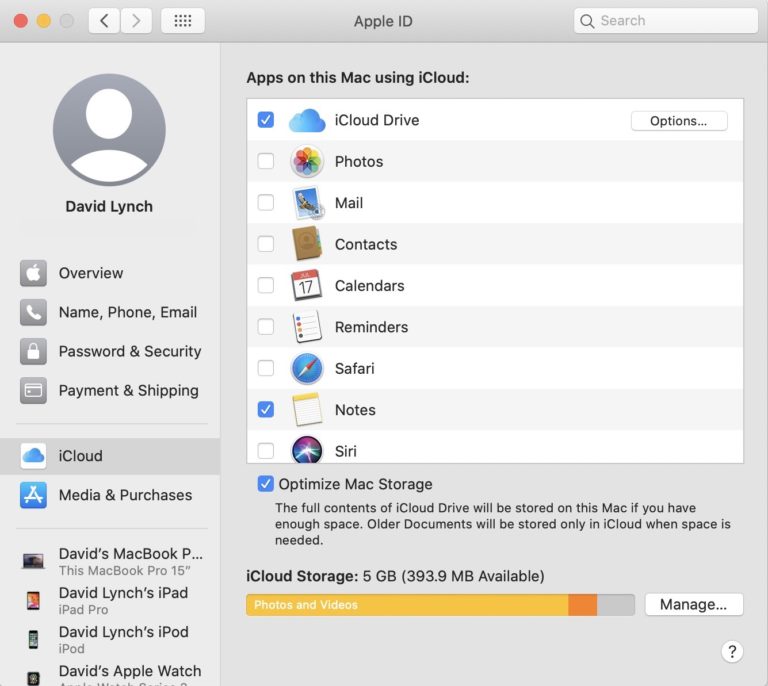Select David's MacBook Pro device

click(113, 561)
